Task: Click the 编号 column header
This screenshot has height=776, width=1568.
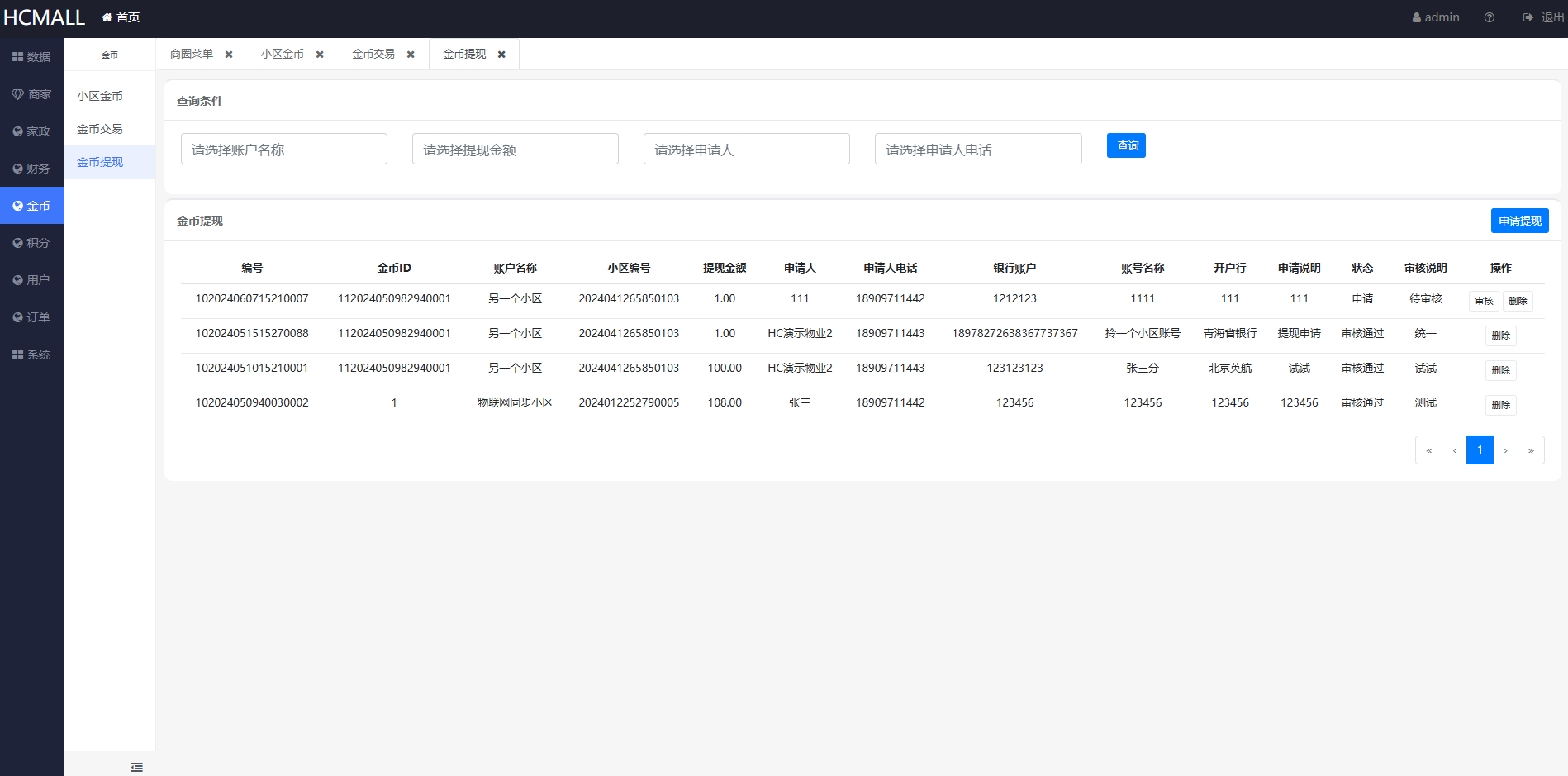Action: coord(252,268)
